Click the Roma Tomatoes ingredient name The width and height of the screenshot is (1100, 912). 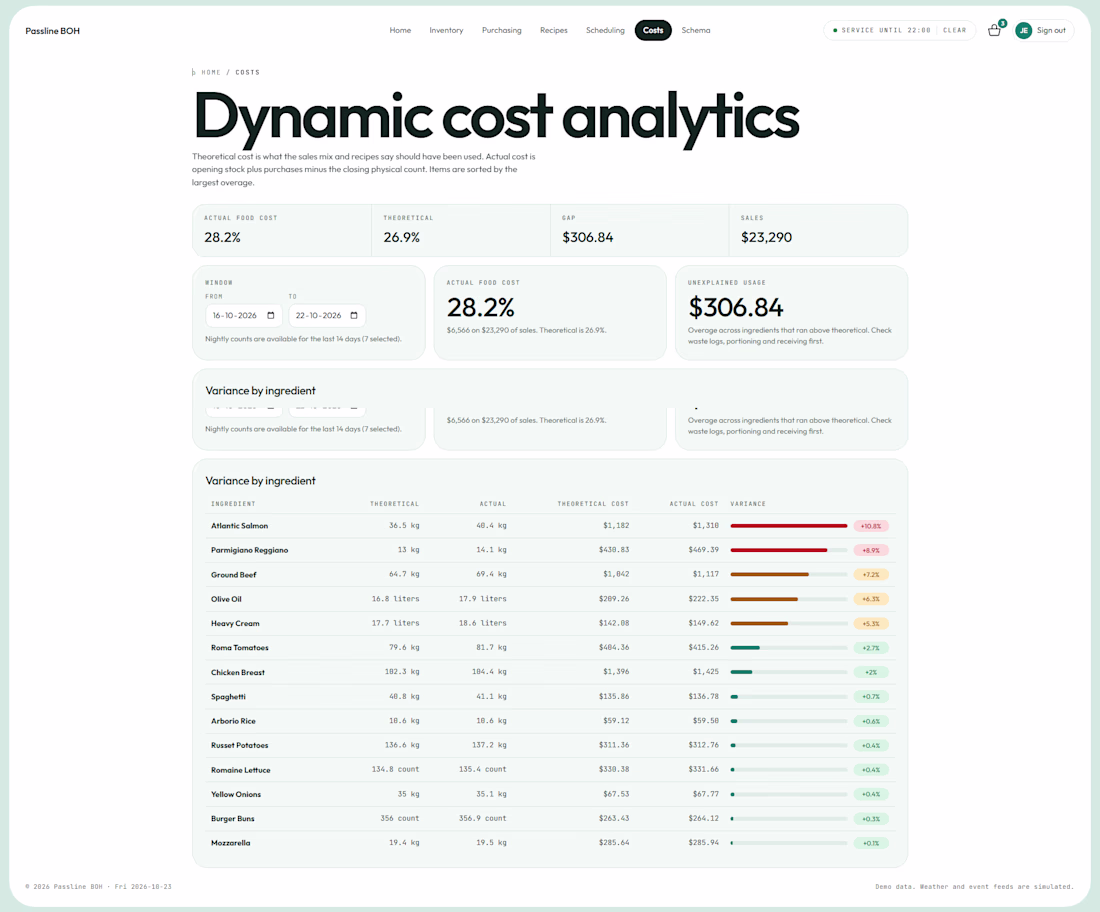point(240,648)
